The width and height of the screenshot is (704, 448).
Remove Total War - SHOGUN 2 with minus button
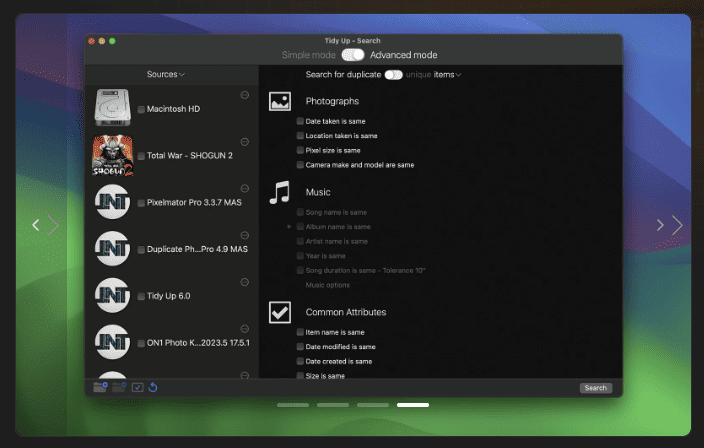click(x=245, y=142)
